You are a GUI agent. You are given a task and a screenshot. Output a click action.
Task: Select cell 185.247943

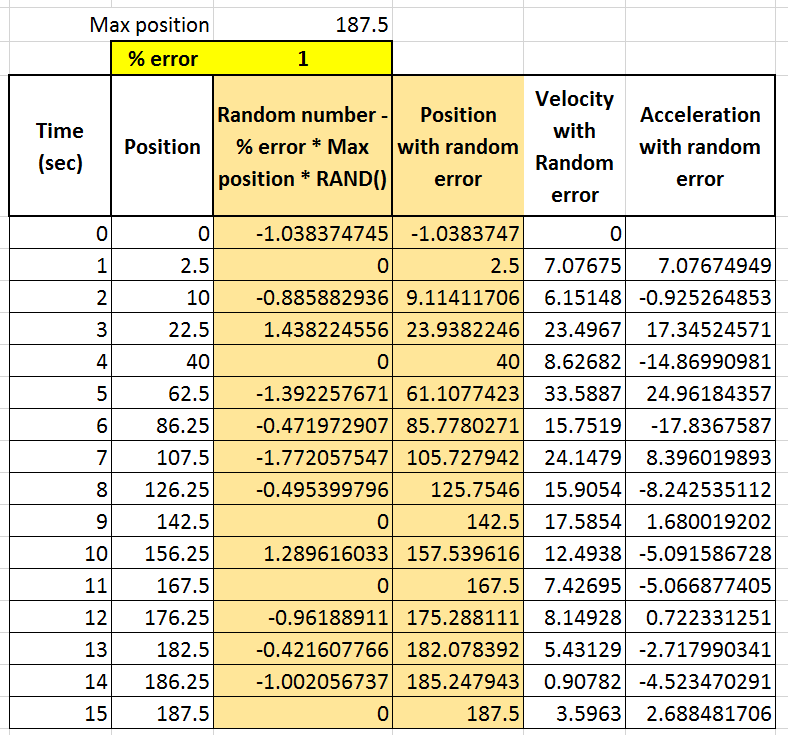click(458, 681)
